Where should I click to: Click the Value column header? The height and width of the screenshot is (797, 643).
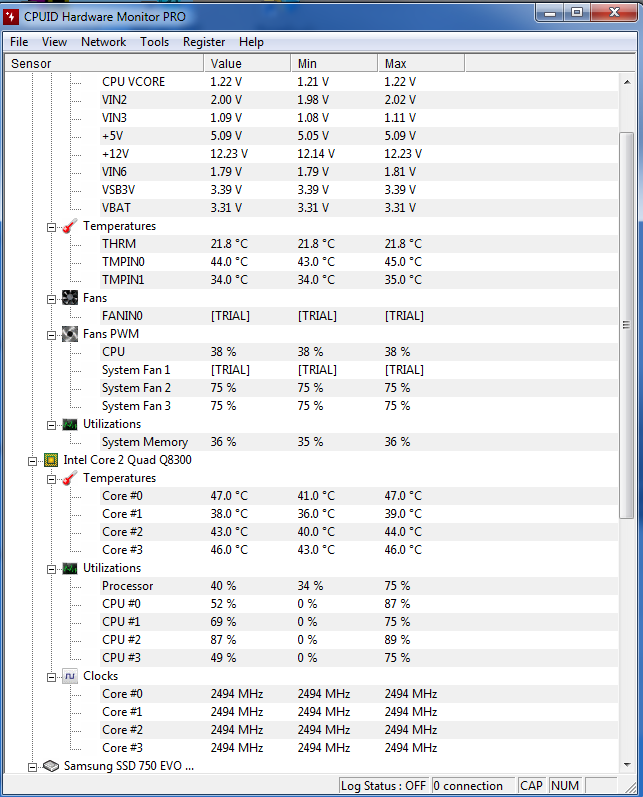[247, 64]
